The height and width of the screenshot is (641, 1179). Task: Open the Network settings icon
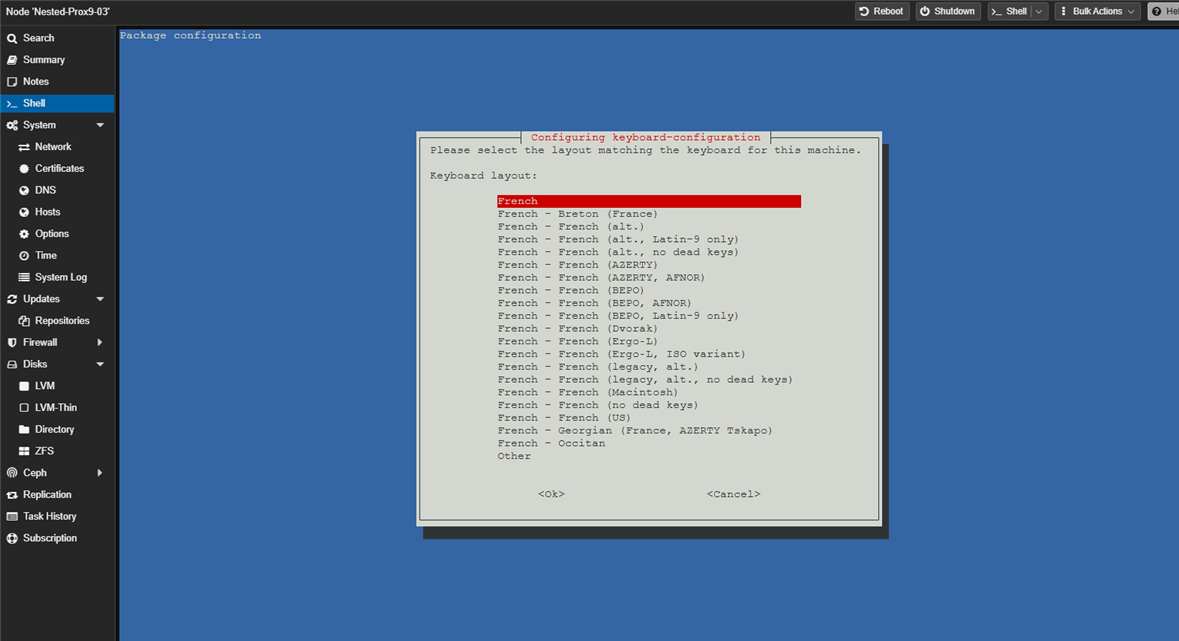coord(24,147)
